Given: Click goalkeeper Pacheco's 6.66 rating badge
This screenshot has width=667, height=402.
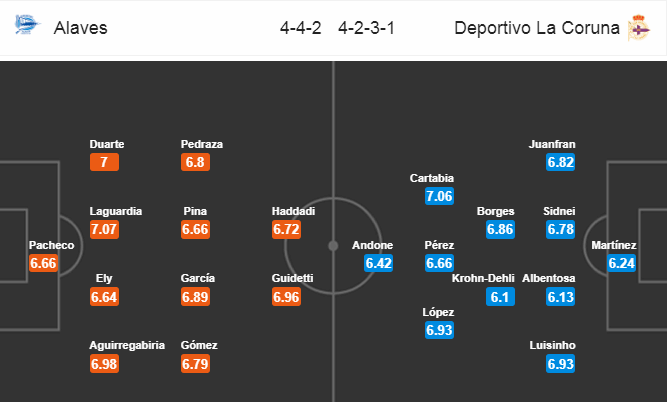Looking at the screenshot, I should (x=43, y=263).
